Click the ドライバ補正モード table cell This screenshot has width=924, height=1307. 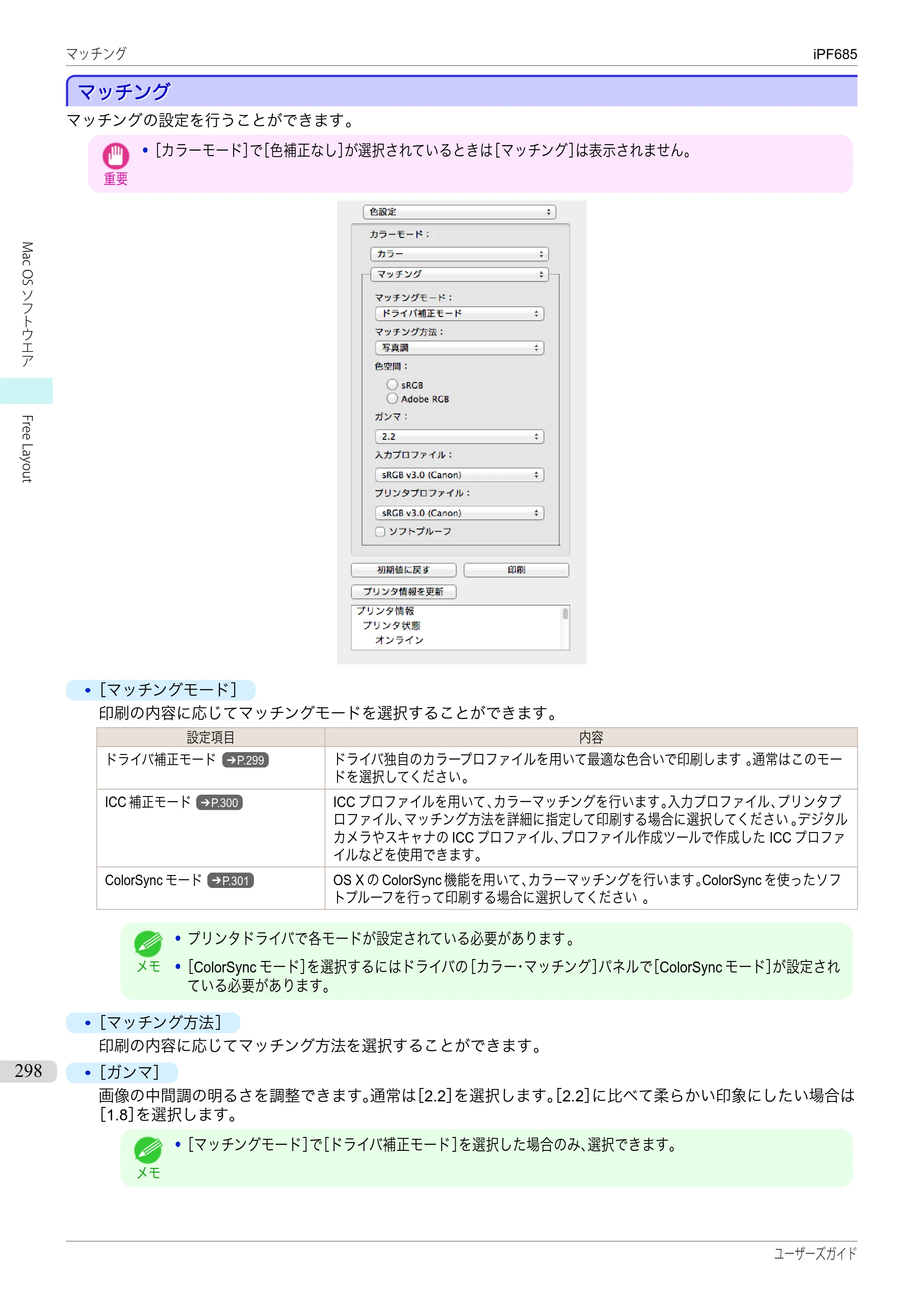(211, 767)
